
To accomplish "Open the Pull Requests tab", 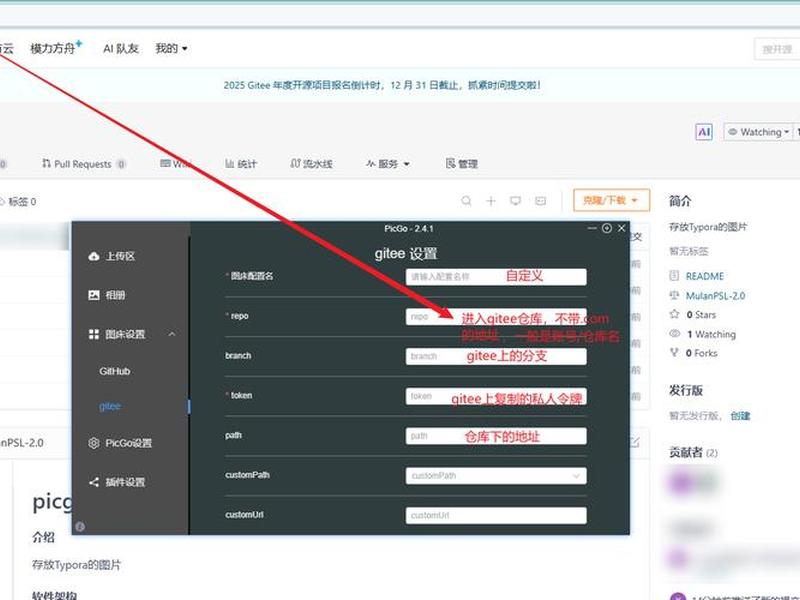I will [x=83, y=164].
